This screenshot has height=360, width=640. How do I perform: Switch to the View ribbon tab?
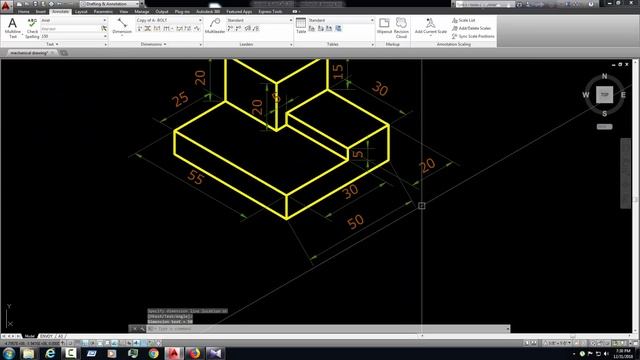(x=124, y=11)
